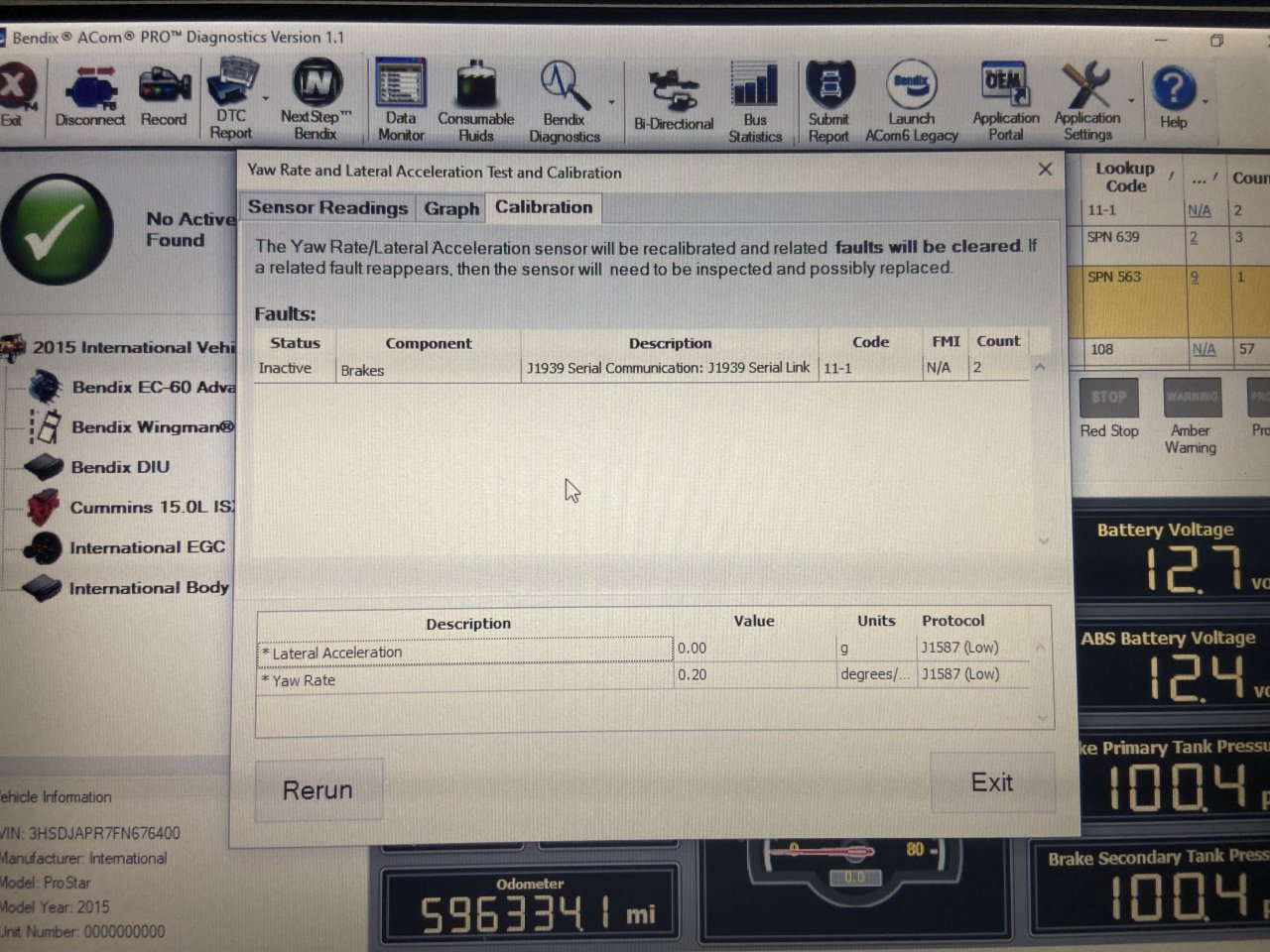Image resolution: width=1270 pixels, height=952 pixels.
Task: Click the Disconnect toolbar icon
Action: (x=90, y=97)
